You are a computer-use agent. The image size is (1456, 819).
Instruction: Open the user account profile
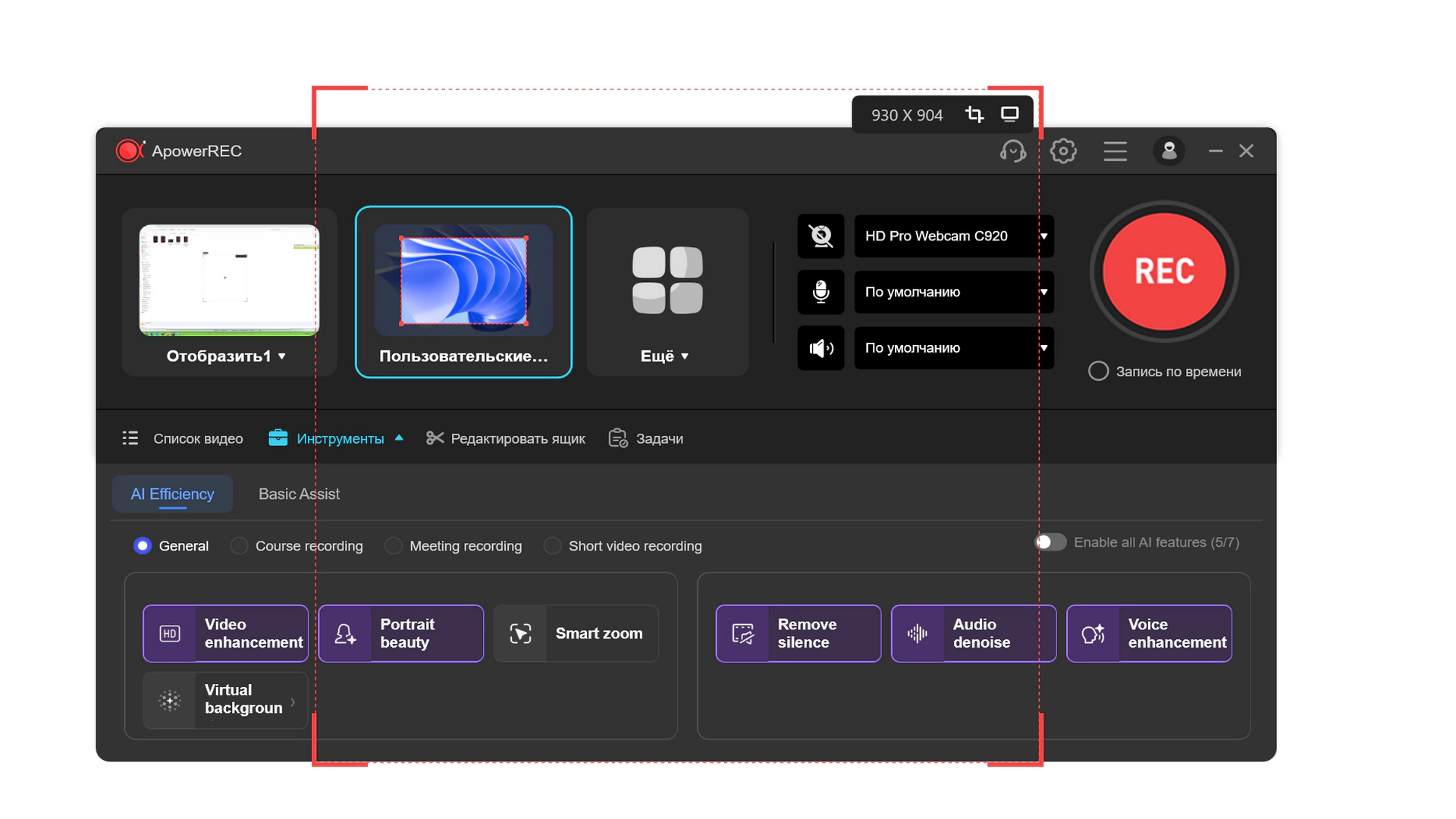(1169, 151)
